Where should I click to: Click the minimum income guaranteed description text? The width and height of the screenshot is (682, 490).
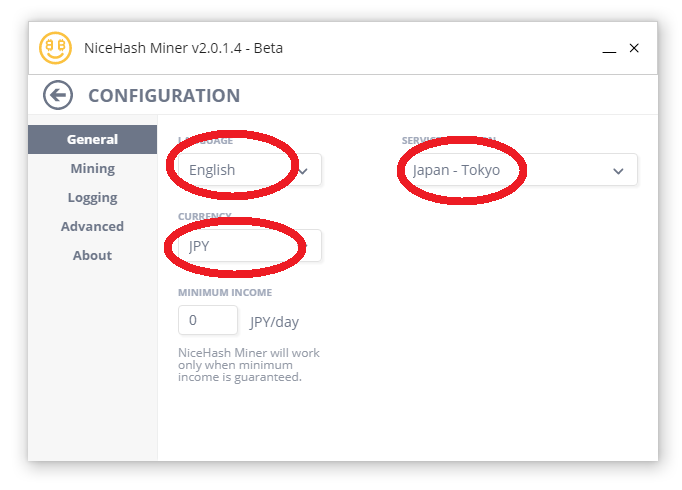pyautogui.click(x=249, y=364)
